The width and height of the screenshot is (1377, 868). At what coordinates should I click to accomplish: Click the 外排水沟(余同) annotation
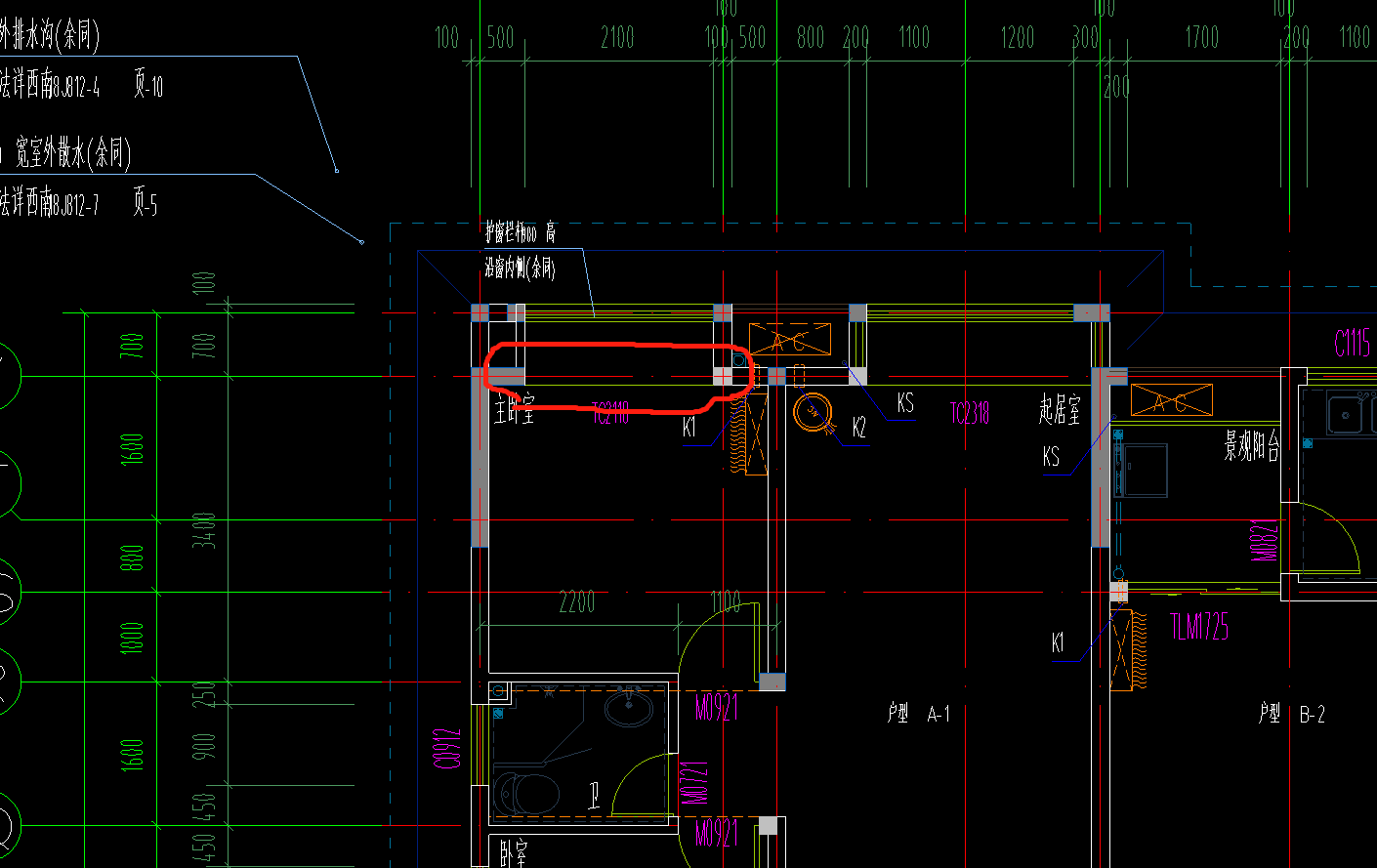coord(49,36)
